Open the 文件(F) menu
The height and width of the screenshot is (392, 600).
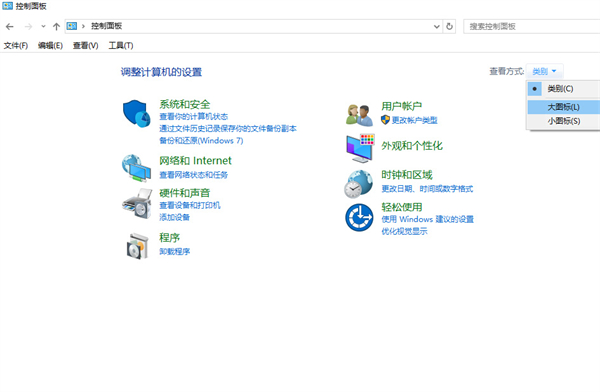click(x=16, y=46)
